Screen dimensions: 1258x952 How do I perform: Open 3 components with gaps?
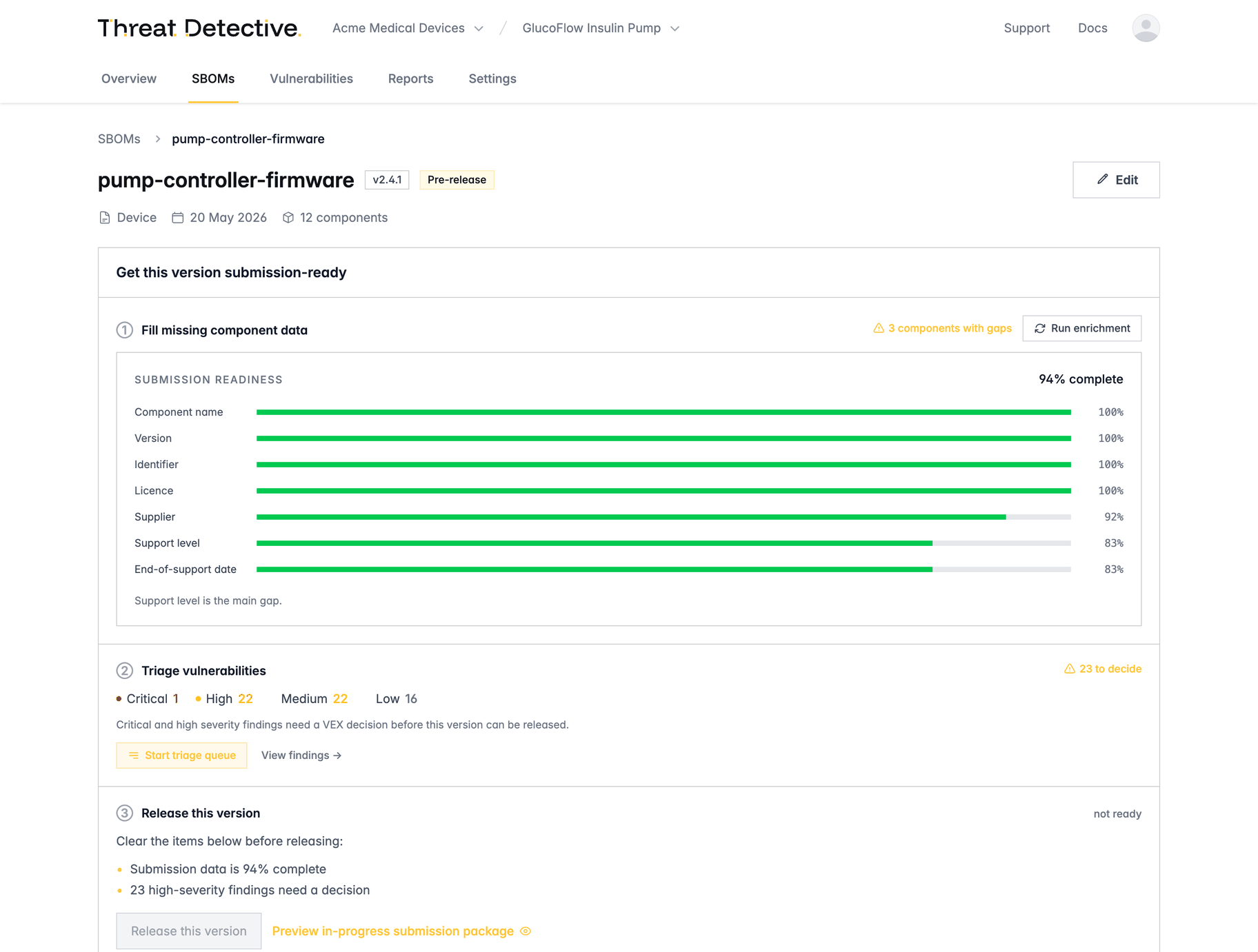click(942, 328)
